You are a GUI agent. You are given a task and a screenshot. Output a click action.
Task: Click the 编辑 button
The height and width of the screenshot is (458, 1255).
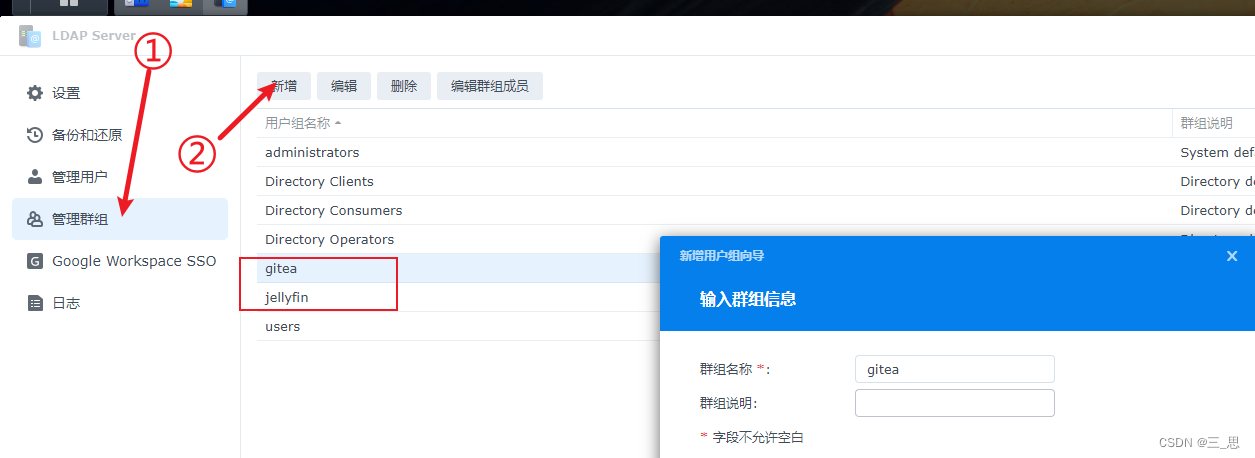[x=344, y=86]
